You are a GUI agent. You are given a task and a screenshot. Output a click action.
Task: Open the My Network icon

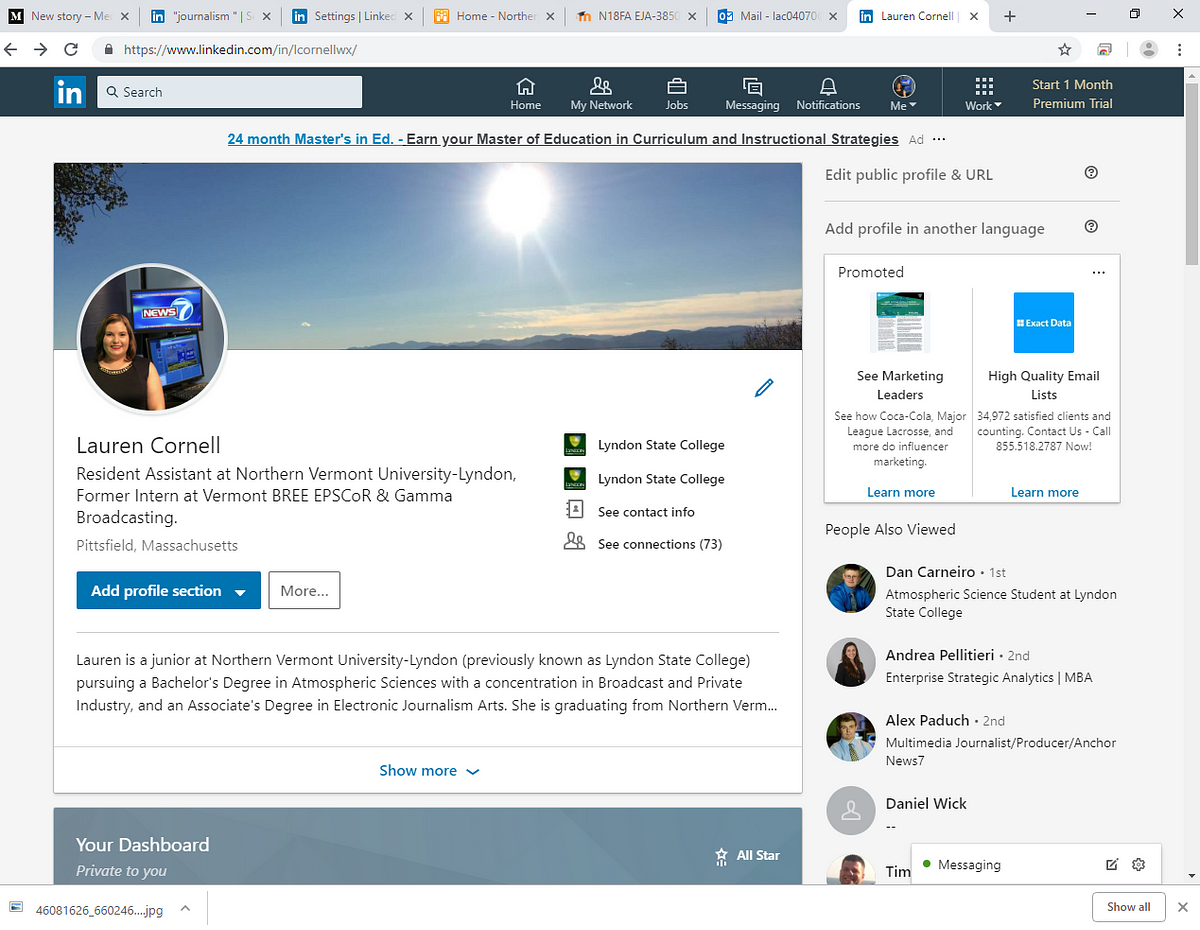click(x=601, y=94)
